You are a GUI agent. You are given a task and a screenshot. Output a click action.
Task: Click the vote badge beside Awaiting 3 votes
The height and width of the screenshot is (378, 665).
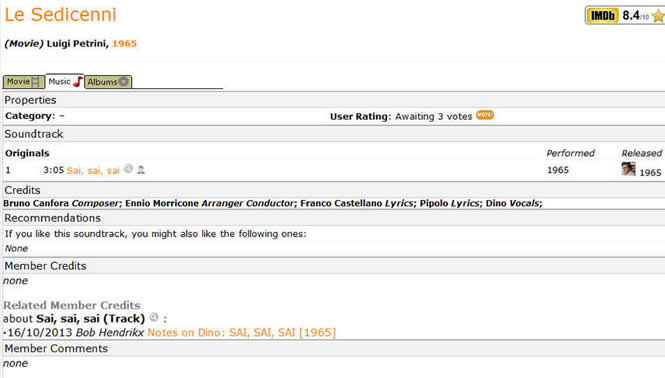485,115
